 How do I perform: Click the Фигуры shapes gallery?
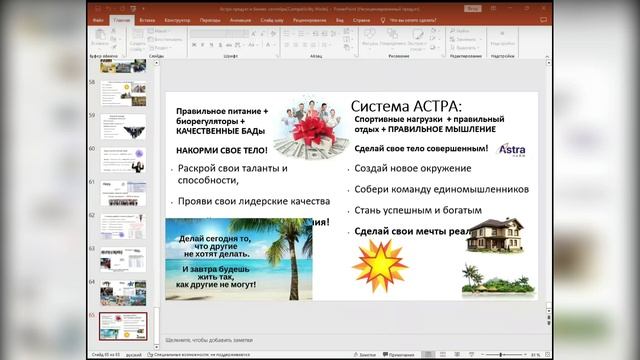370,37
